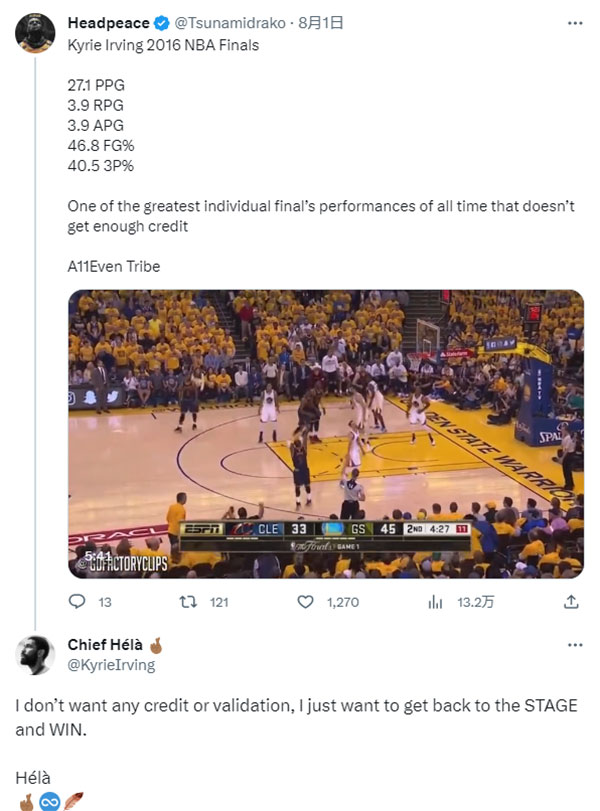Open Chief Hélà display name
The height and width of the screenshot is (811, 600).
click(105, 645)
